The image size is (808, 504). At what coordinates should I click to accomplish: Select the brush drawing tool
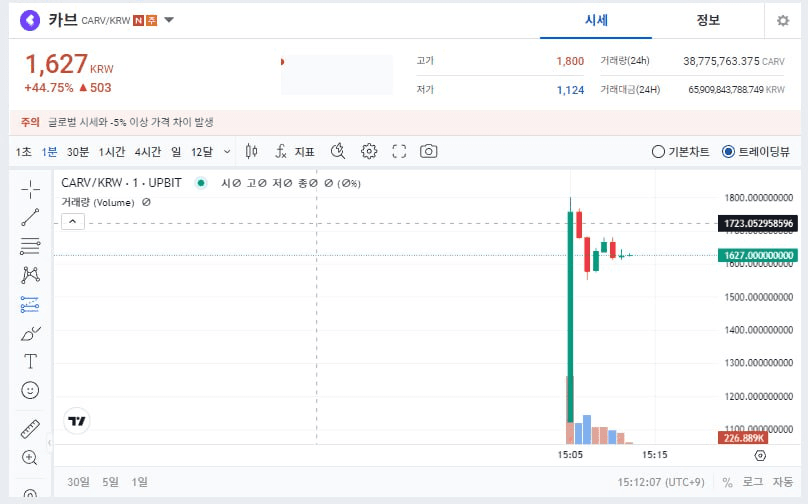pos(30,333)
